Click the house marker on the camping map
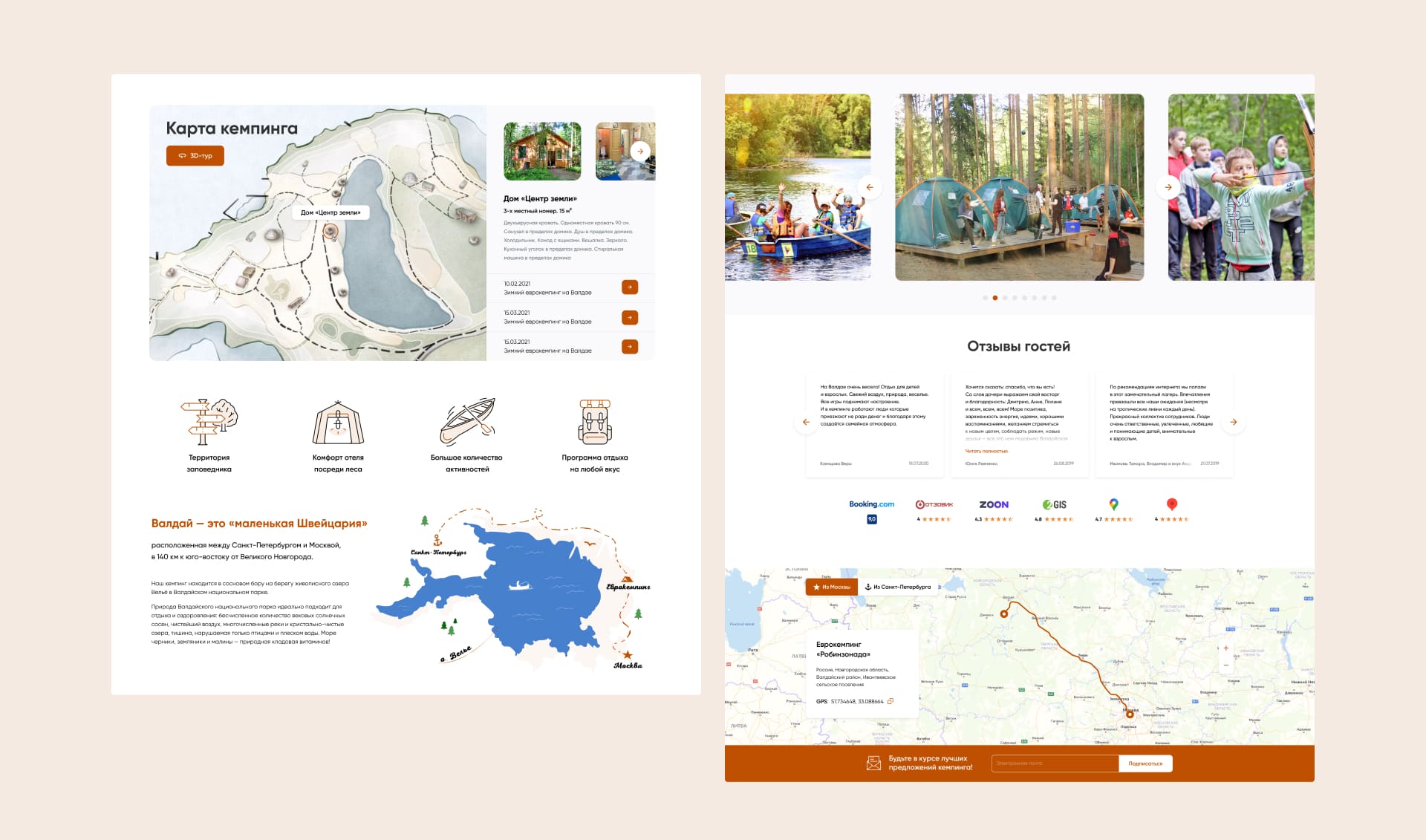Image resolution: width=1426 pixels, height=840 pixels. [x=331, y=232]
